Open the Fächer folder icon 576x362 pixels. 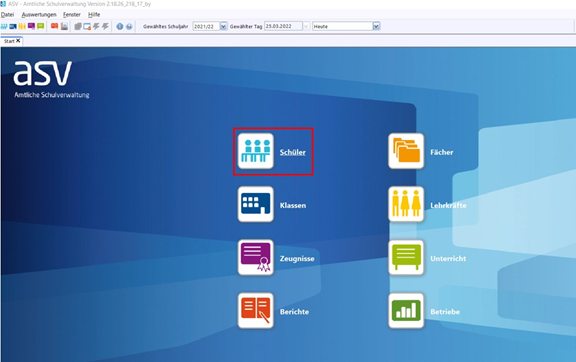point(406,151)
